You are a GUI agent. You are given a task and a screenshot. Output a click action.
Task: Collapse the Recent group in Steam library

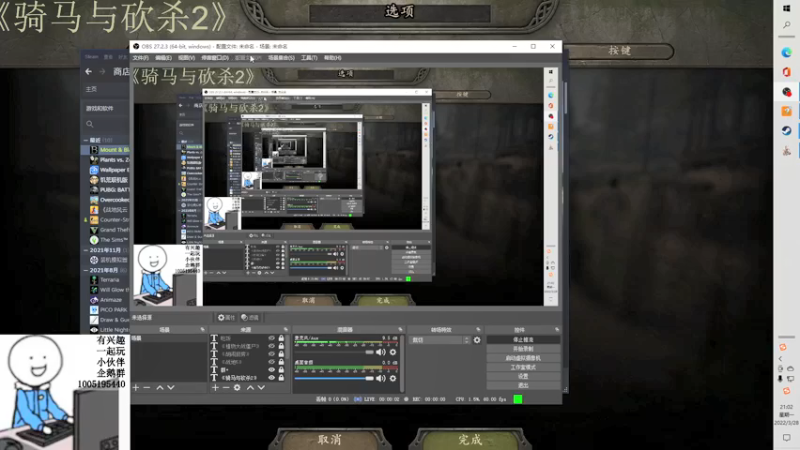point(86,140)
